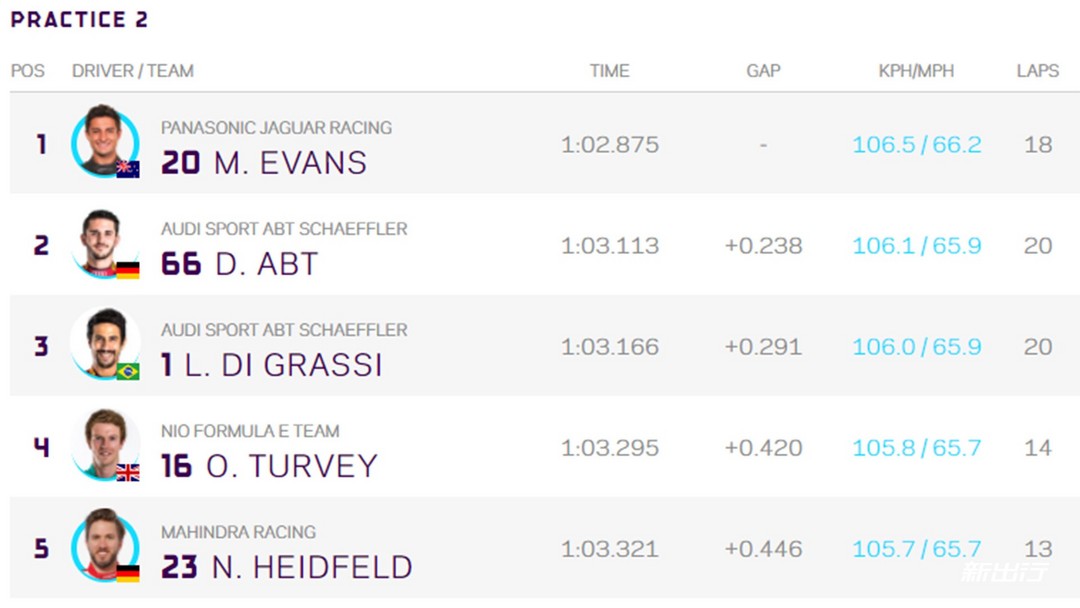Click the TIME column header
This screenshot has height=608, width=1080.
coord(610,71)
